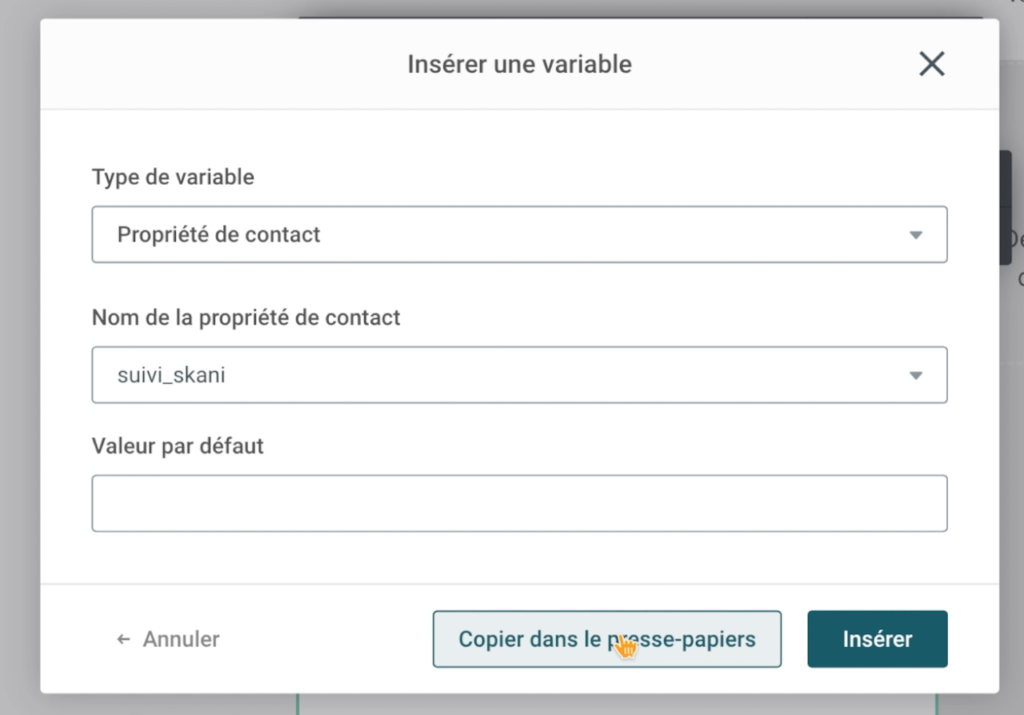Image resolution: width=1024 pixels, height=715 pixels.
Task: Expand the suivi_skani property selector
Action: pyautogui.click(x=519, y=375)
